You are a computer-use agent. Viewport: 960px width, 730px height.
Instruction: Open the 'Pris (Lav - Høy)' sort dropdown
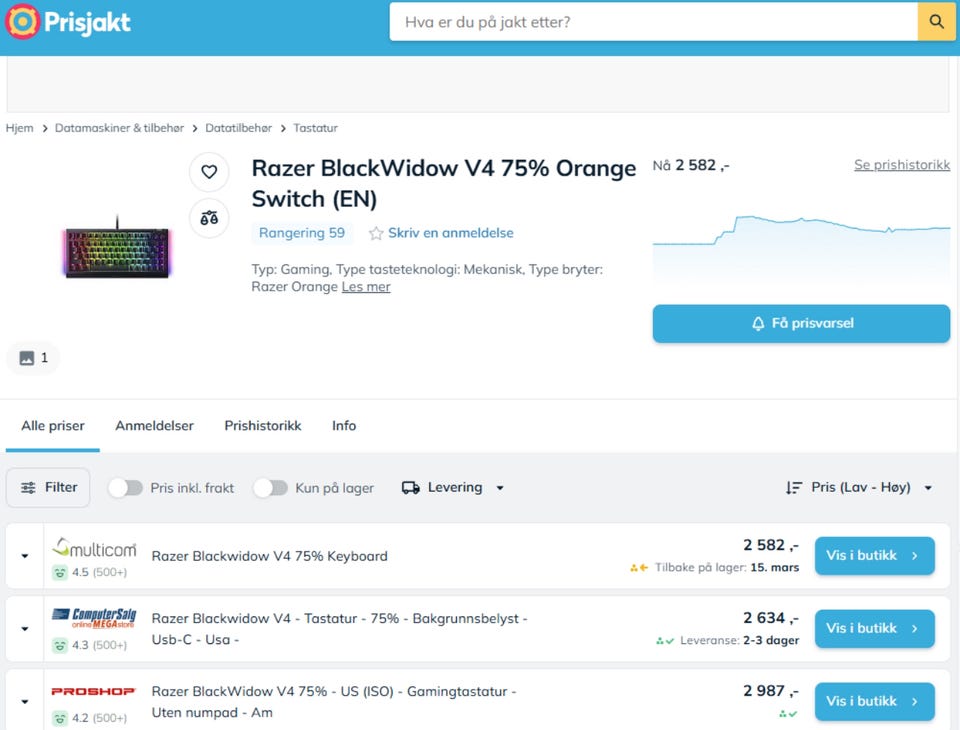[x=860, y=487]
